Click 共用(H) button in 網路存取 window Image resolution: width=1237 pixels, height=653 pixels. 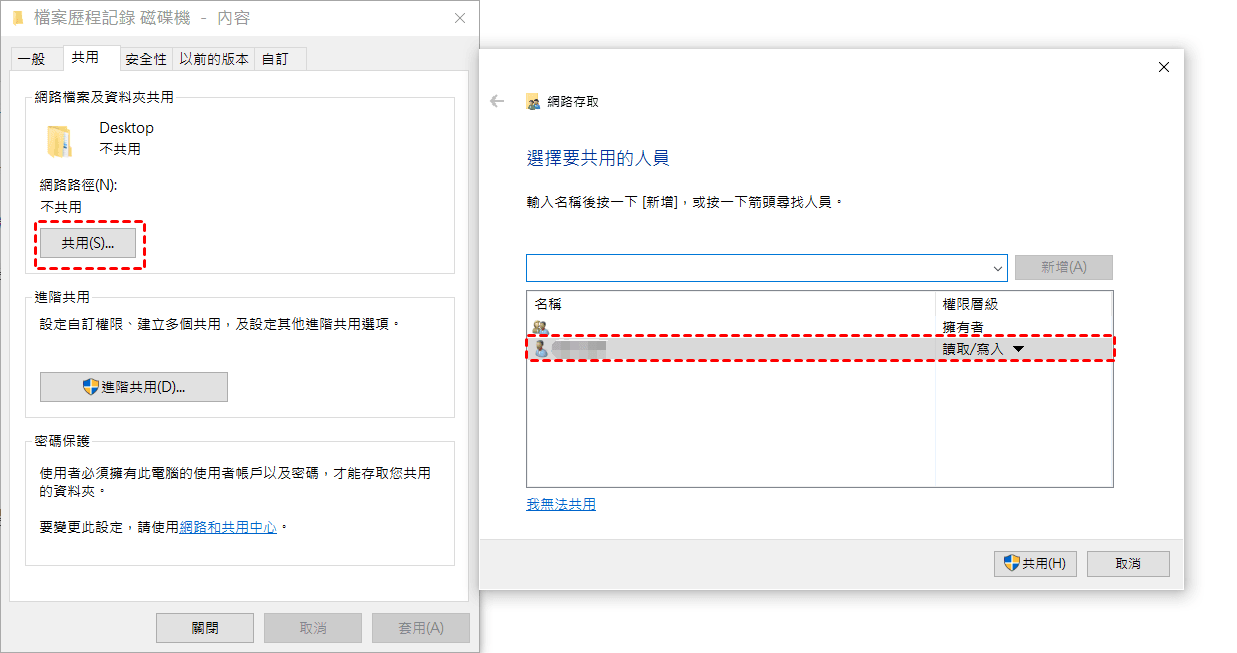pyautogui.click(x=1035, y=563)
